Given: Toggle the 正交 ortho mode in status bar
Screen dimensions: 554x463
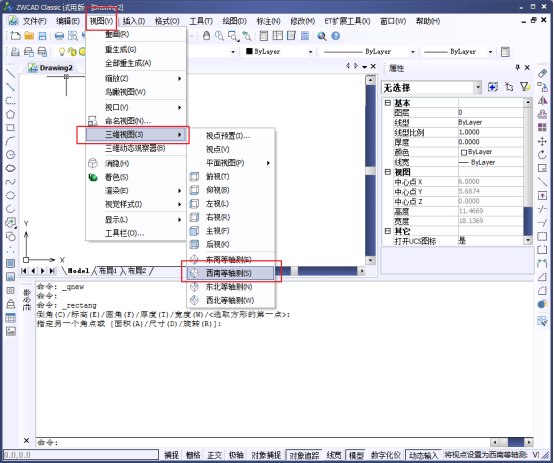Looking at the screenshot, I should 214,455.
